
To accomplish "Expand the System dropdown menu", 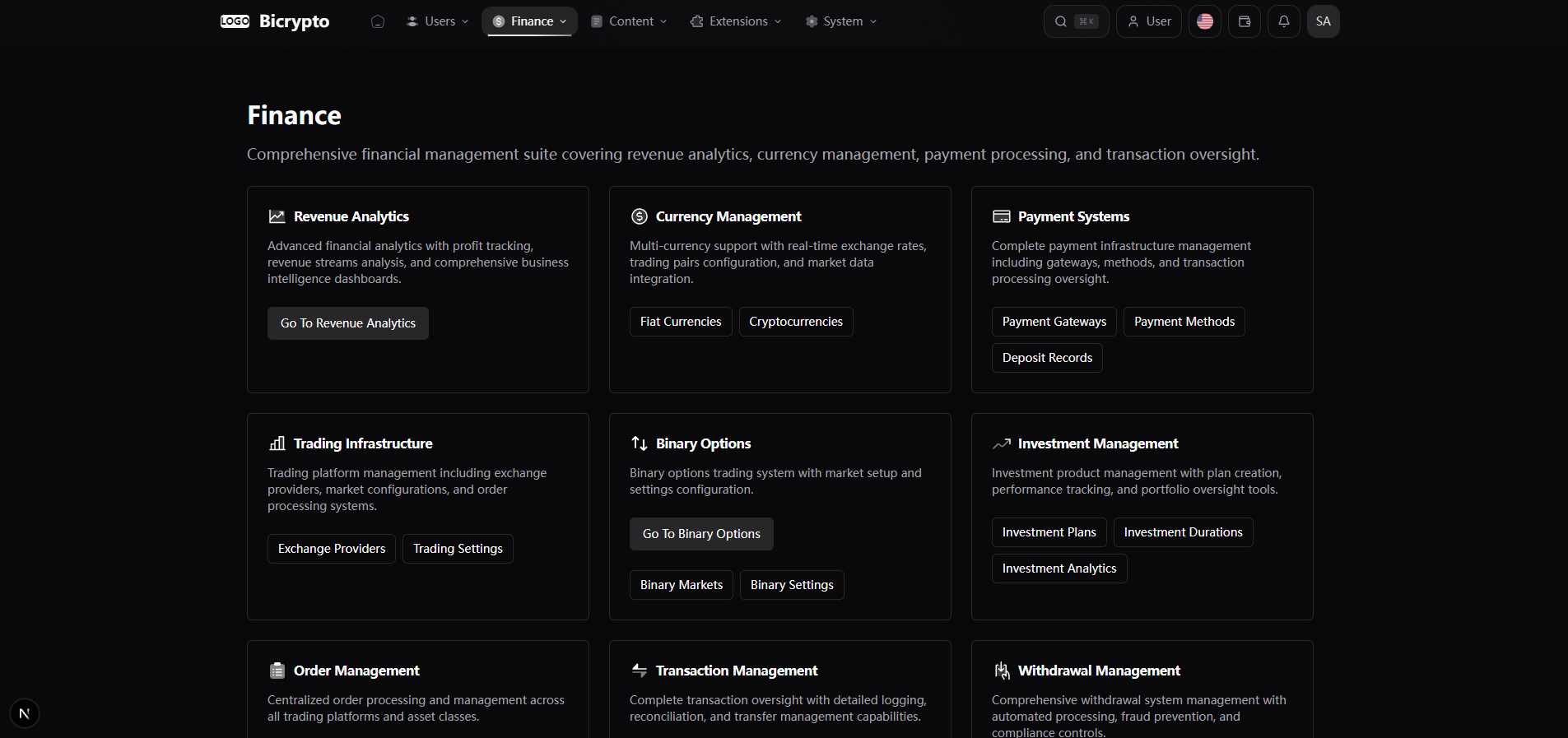I will (x=840, y=21).
